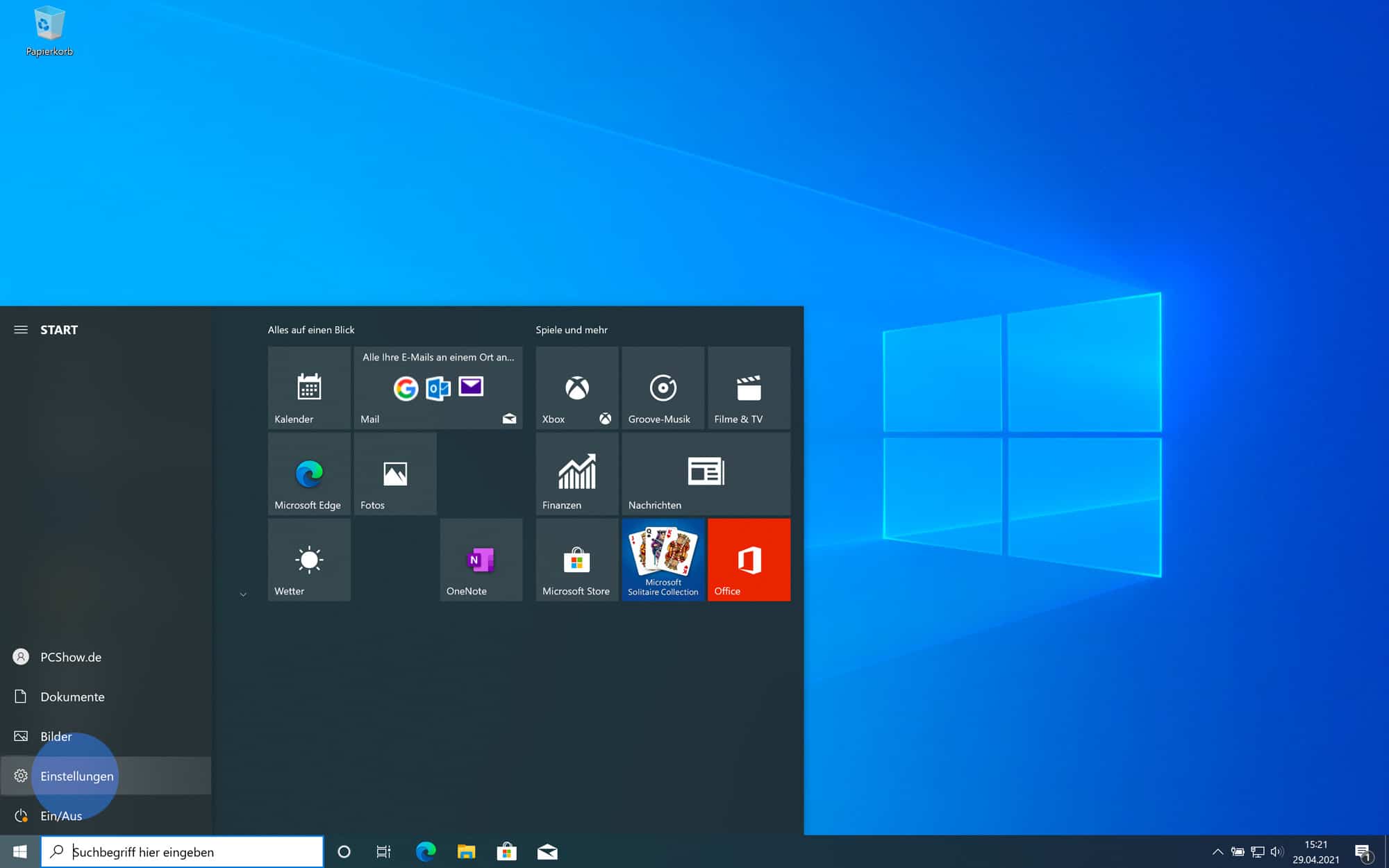Open the PCShow.de user account menu

(106, 657)
